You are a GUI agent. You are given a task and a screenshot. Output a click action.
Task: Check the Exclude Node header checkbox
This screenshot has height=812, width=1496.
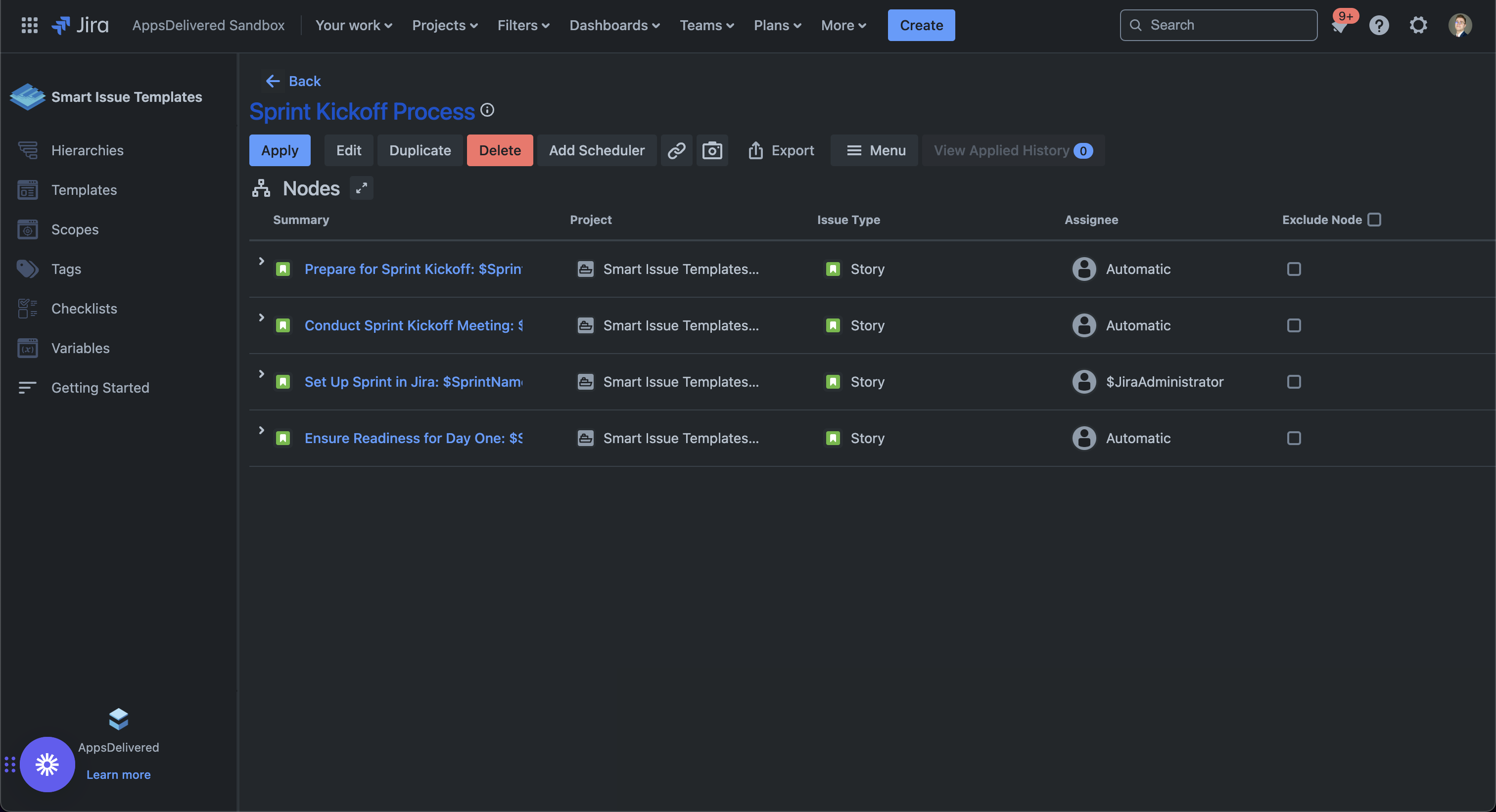pos(1374,220)
